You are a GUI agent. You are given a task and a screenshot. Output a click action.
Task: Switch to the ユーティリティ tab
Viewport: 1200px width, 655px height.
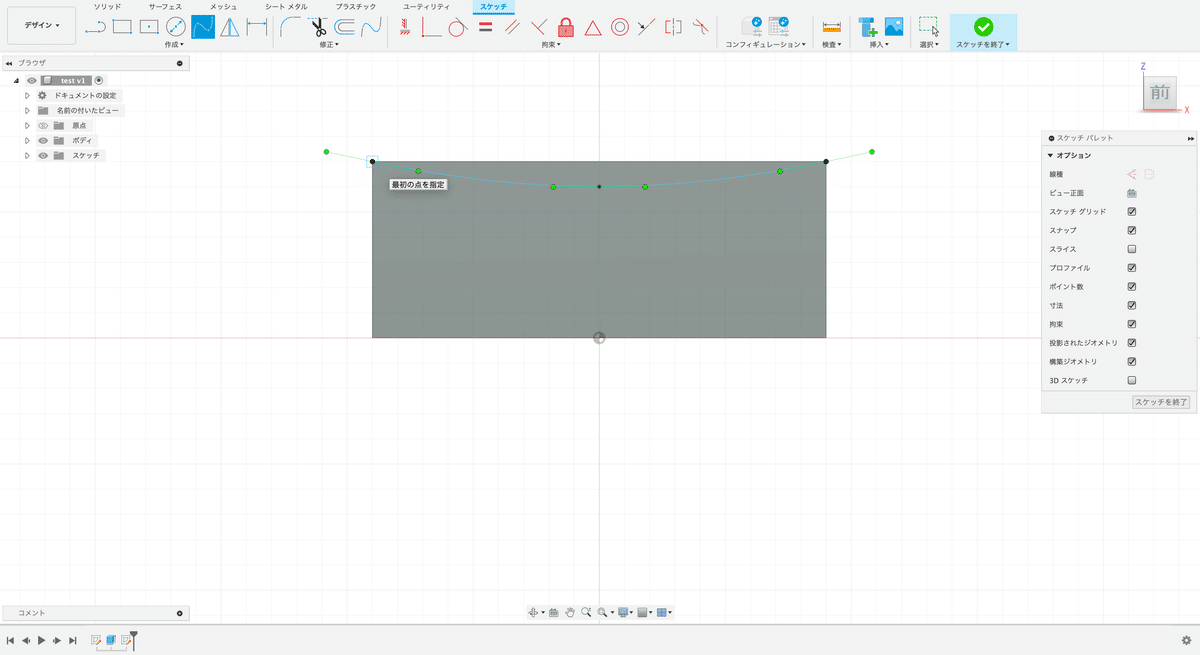(x=426, y=7)
